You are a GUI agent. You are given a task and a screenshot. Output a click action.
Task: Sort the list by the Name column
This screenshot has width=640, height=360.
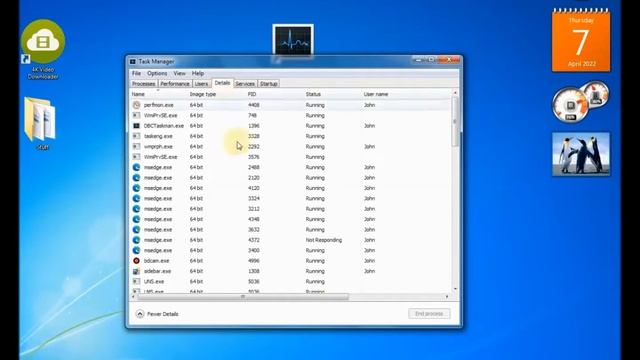[159, 94]
